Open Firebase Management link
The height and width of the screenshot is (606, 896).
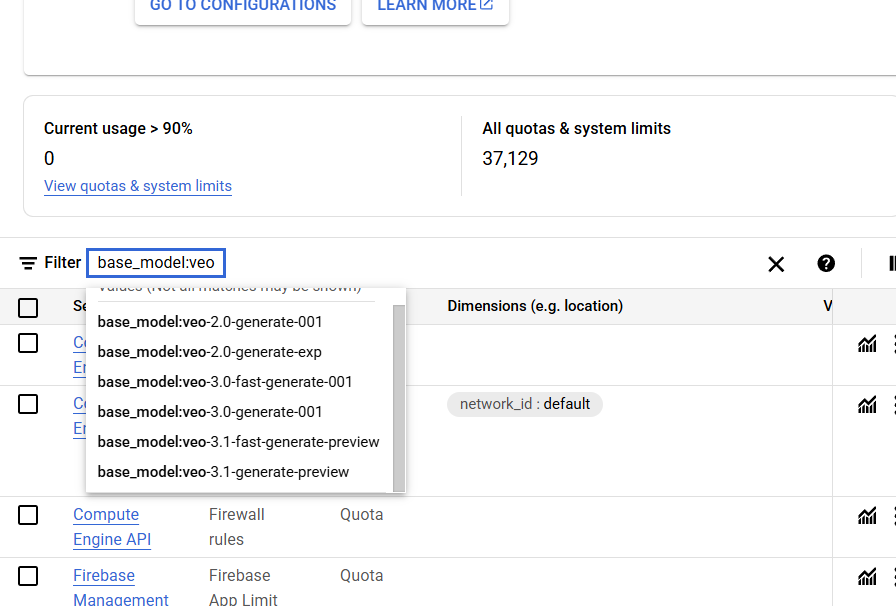point(121,587)
